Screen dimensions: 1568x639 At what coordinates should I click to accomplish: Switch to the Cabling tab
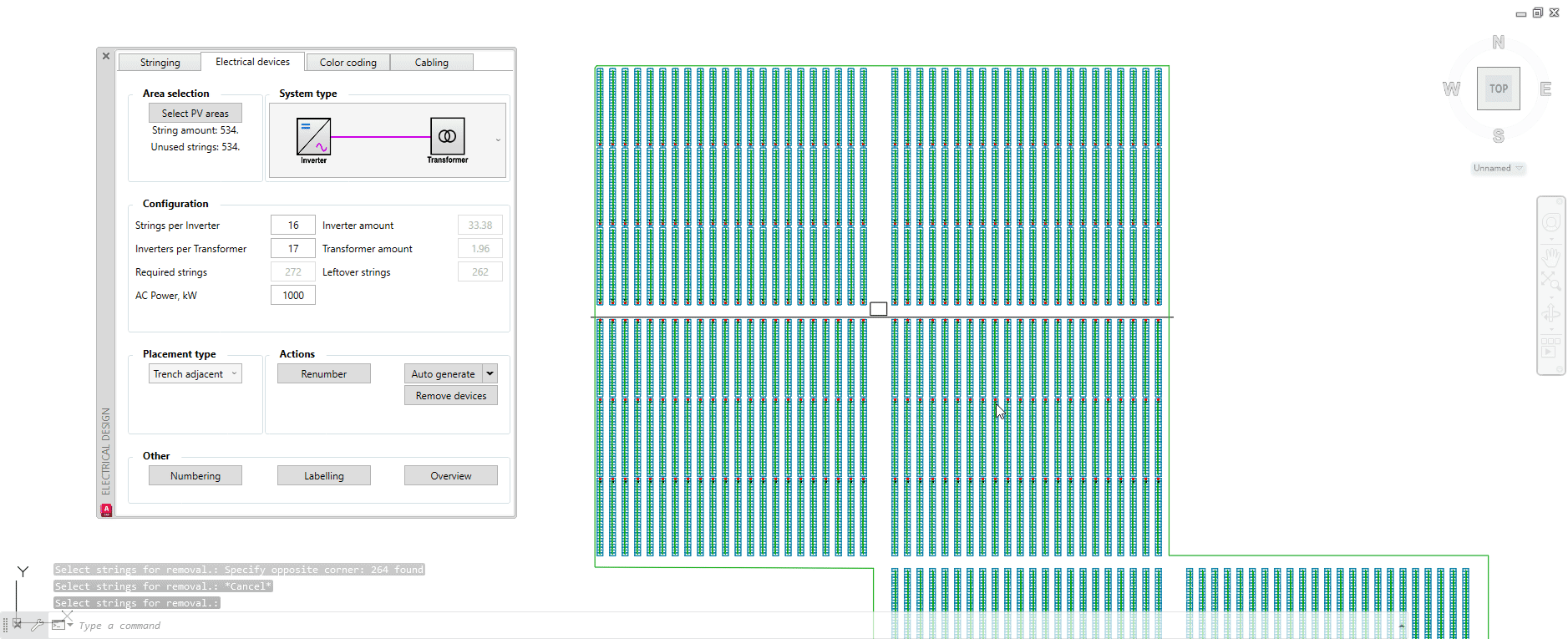(x=431, y=63)
